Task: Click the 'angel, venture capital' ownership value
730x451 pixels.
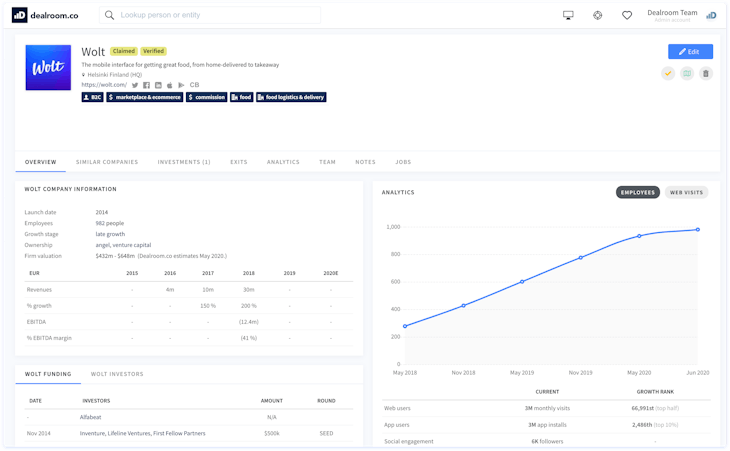Action: click(x=123, y=245)
